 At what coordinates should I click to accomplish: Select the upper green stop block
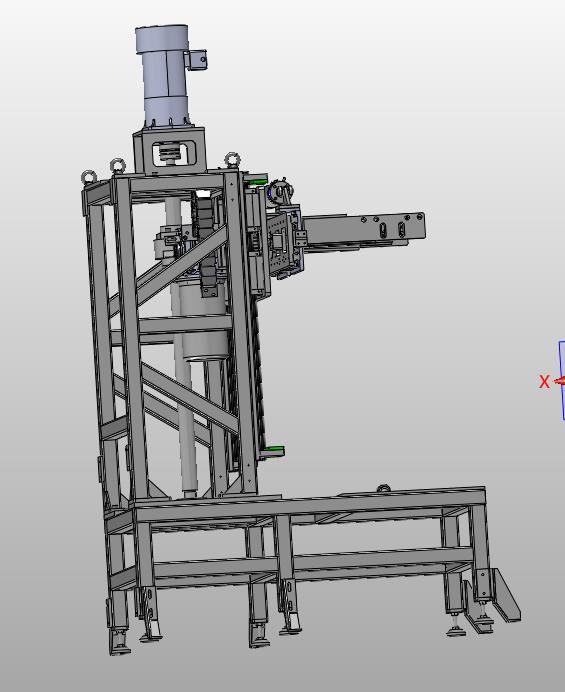(x=256, y=181)
